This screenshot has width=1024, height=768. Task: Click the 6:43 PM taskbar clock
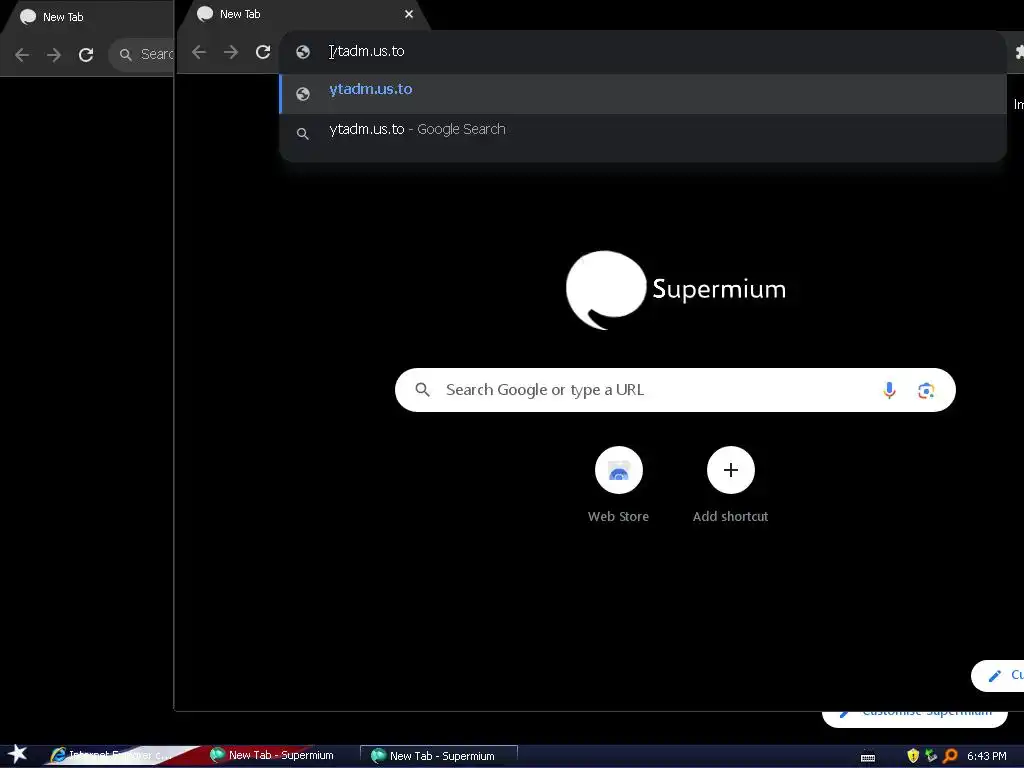987,756
